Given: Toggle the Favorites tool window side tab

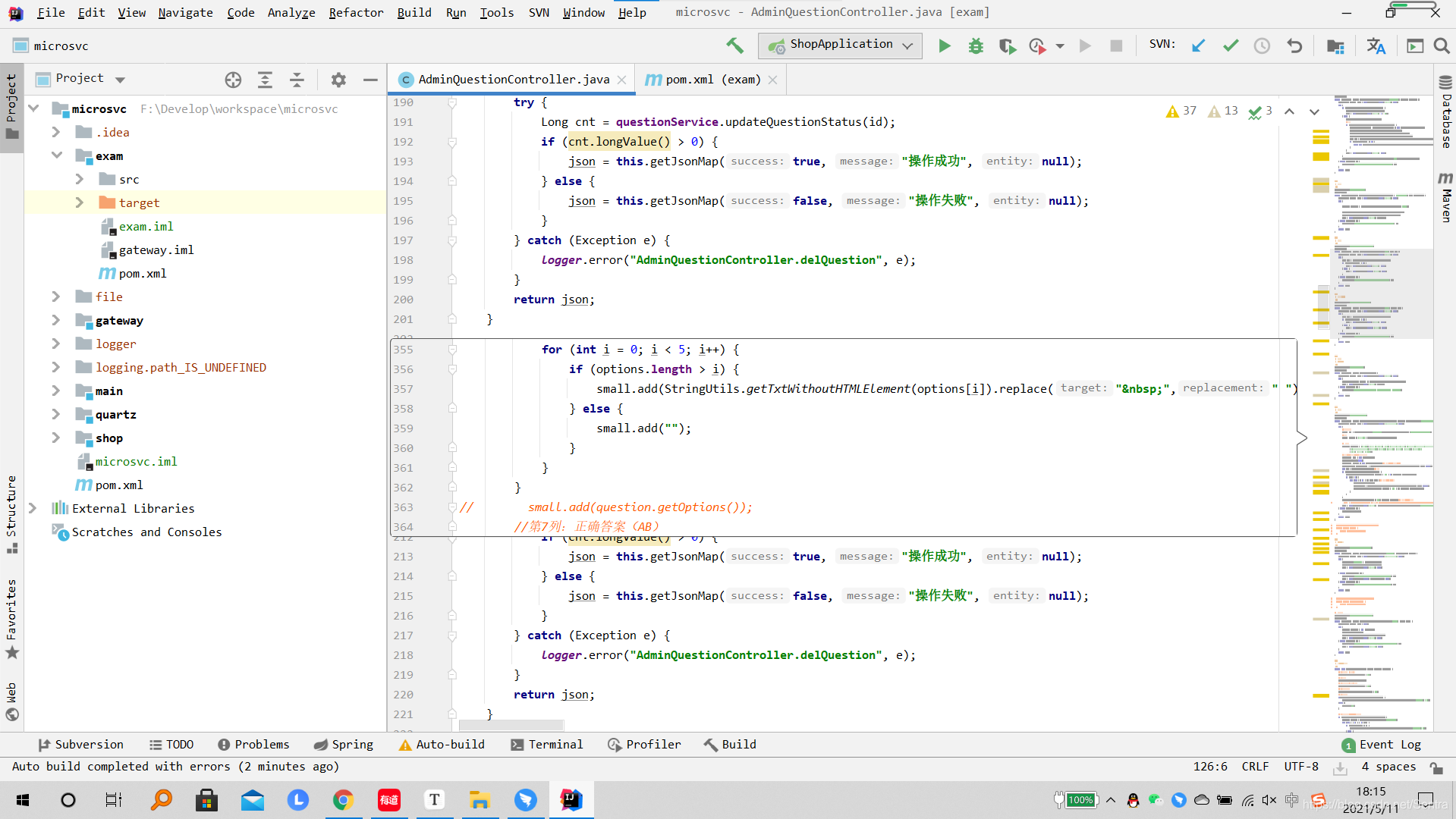Looking at the screenshot, I should (x=11, y=619).
